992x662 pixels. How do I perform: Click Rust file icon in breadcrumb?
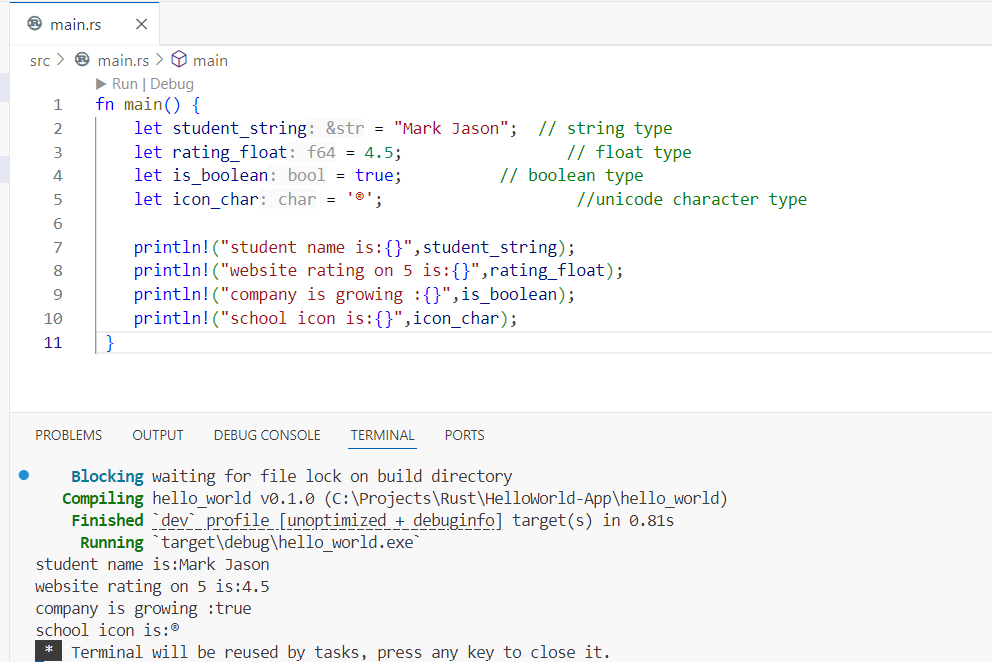82,59
